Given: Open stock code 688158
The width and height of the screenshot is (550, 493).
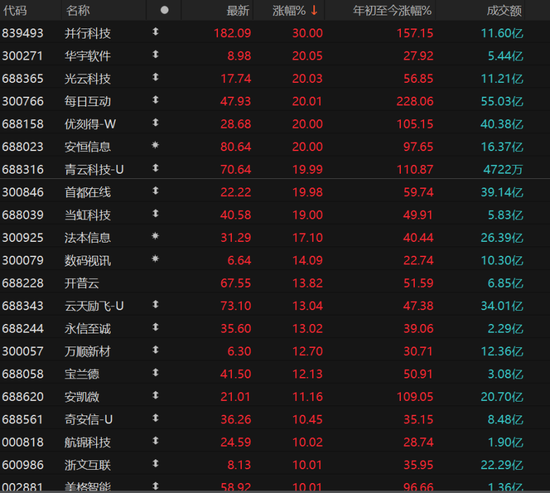Looking at the screenshot, I should 23,124.
